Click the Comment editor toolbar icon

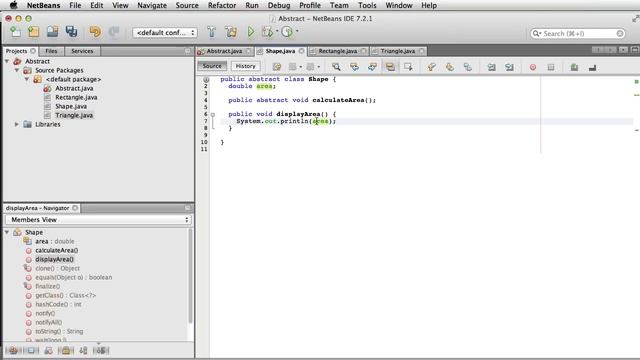click(x=574, y=67)
